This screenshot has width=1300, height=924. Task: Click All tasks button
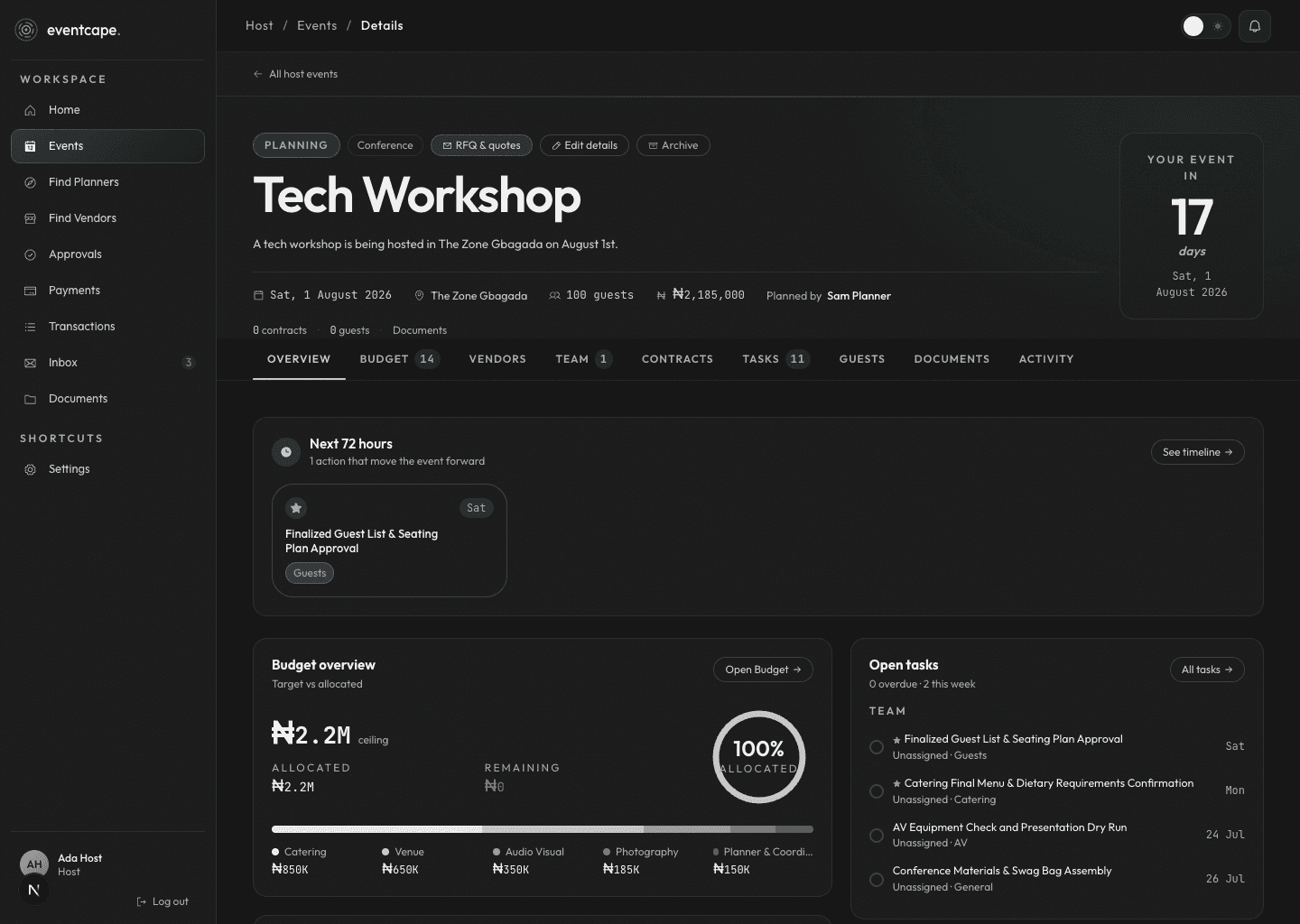point(1207,670)
